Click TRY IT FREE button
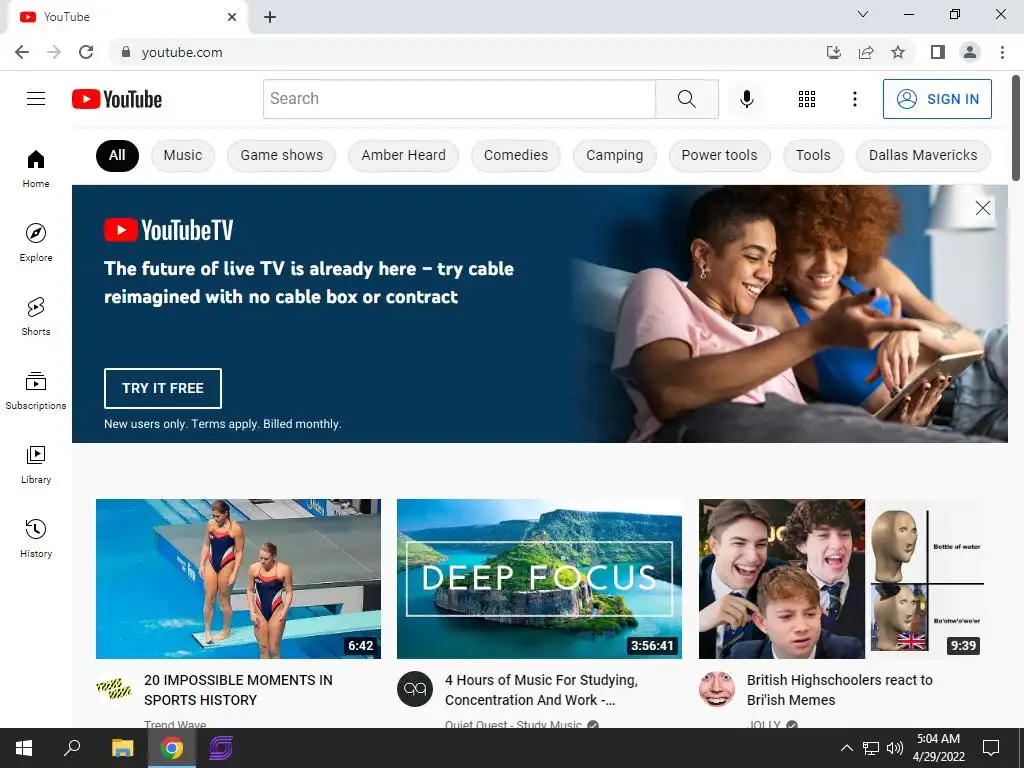Screen dimensions: 1024x768 pos(163,388)
